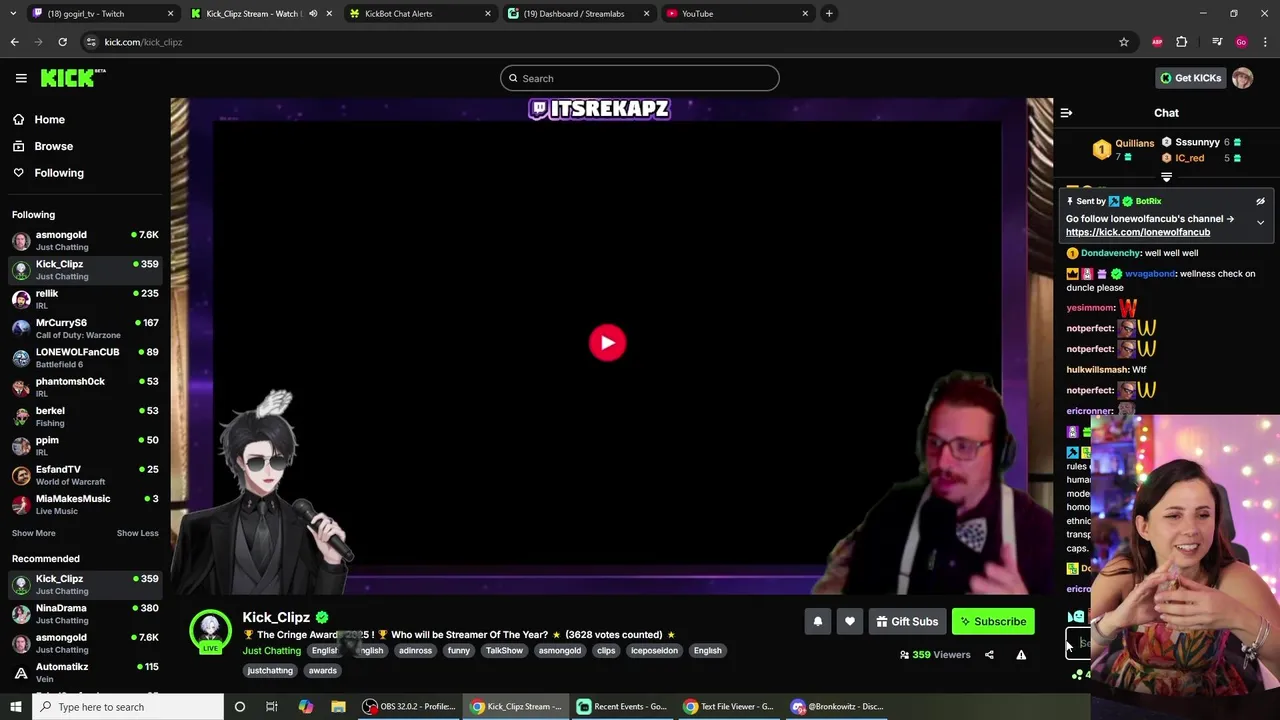Open rellik channel in Following list
The image size is (1280, 720).
click(85, 299)
